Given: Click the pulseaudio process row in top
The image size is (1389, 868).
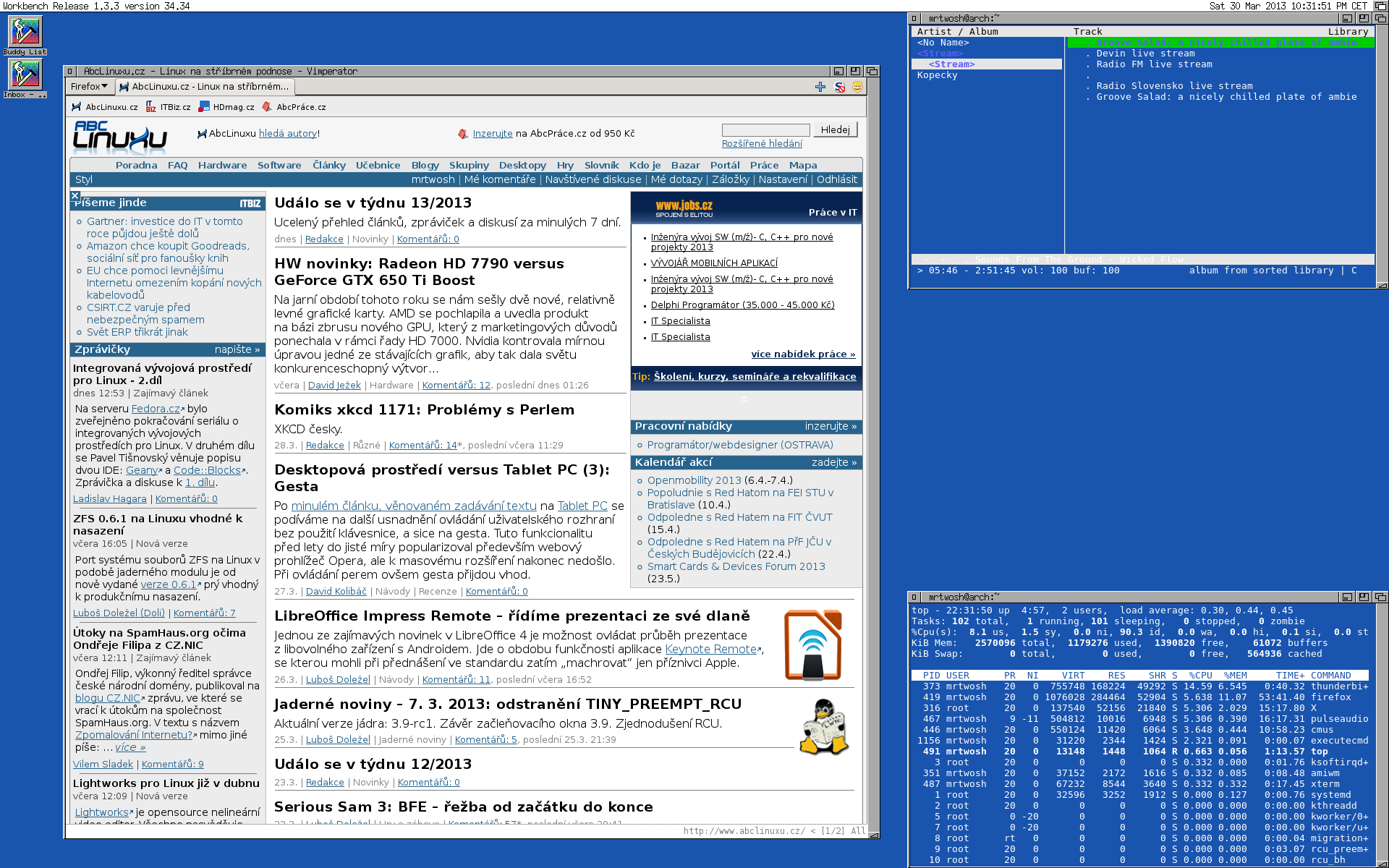Looking at the screenshot, I should [1139, 719].
